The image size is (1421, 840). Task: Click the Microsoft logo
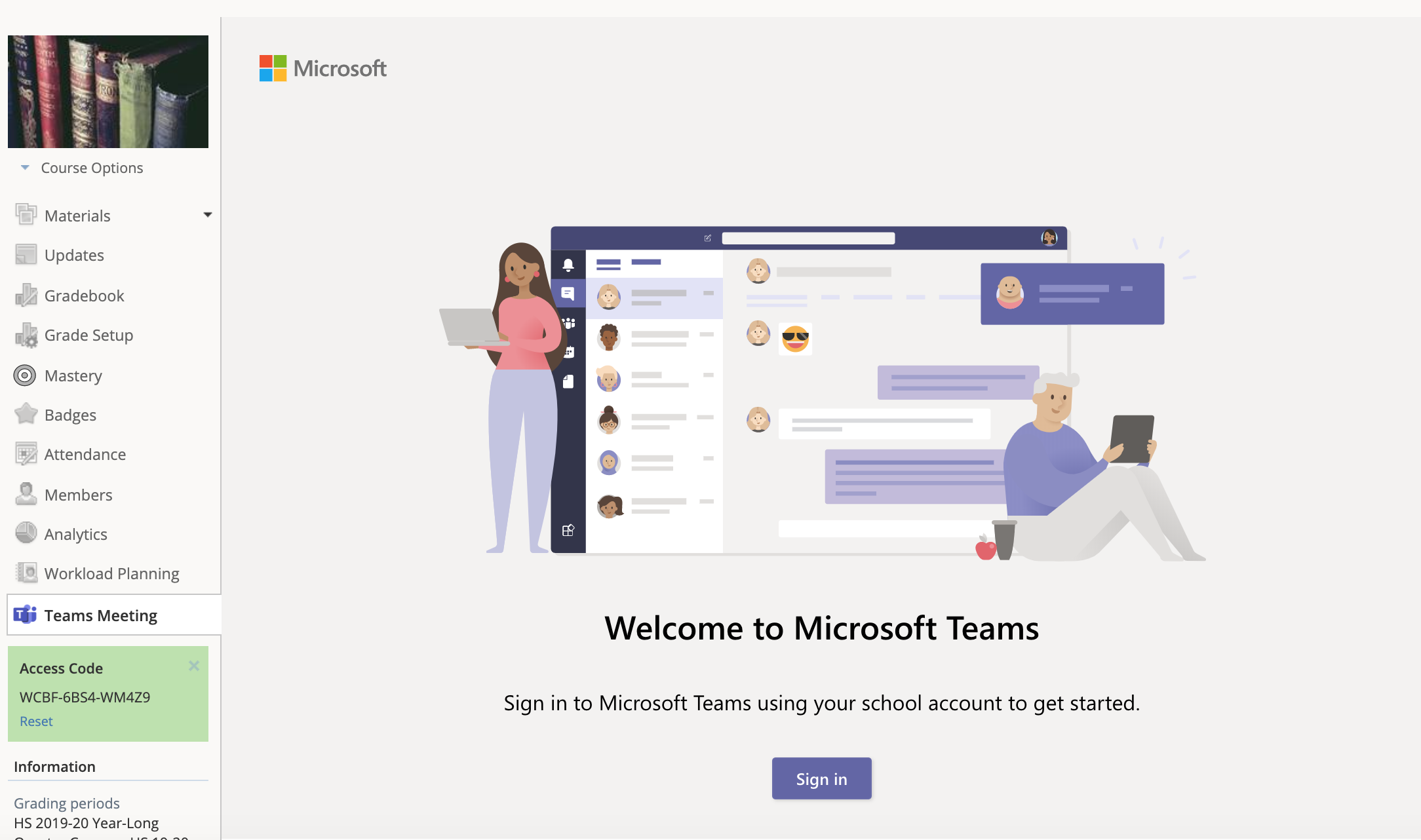[x=323, y=68]
